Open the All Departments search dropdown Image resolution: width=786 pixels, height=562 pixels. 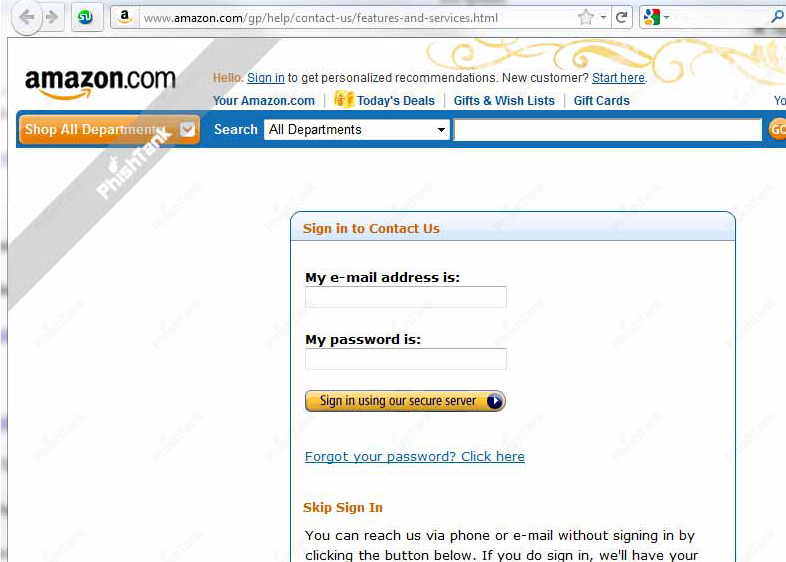point(356,130)
